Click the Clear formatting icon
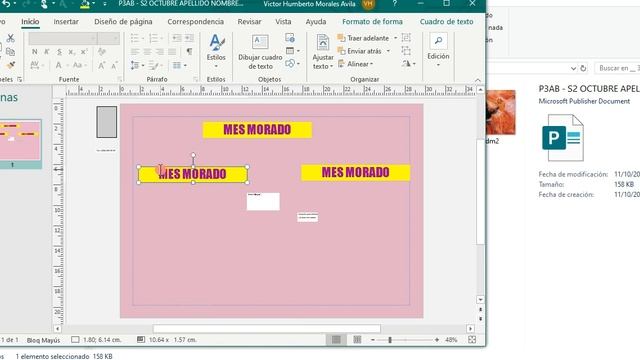Image resolution: width=640 pixels, height=360 pixels. [102, 52]
